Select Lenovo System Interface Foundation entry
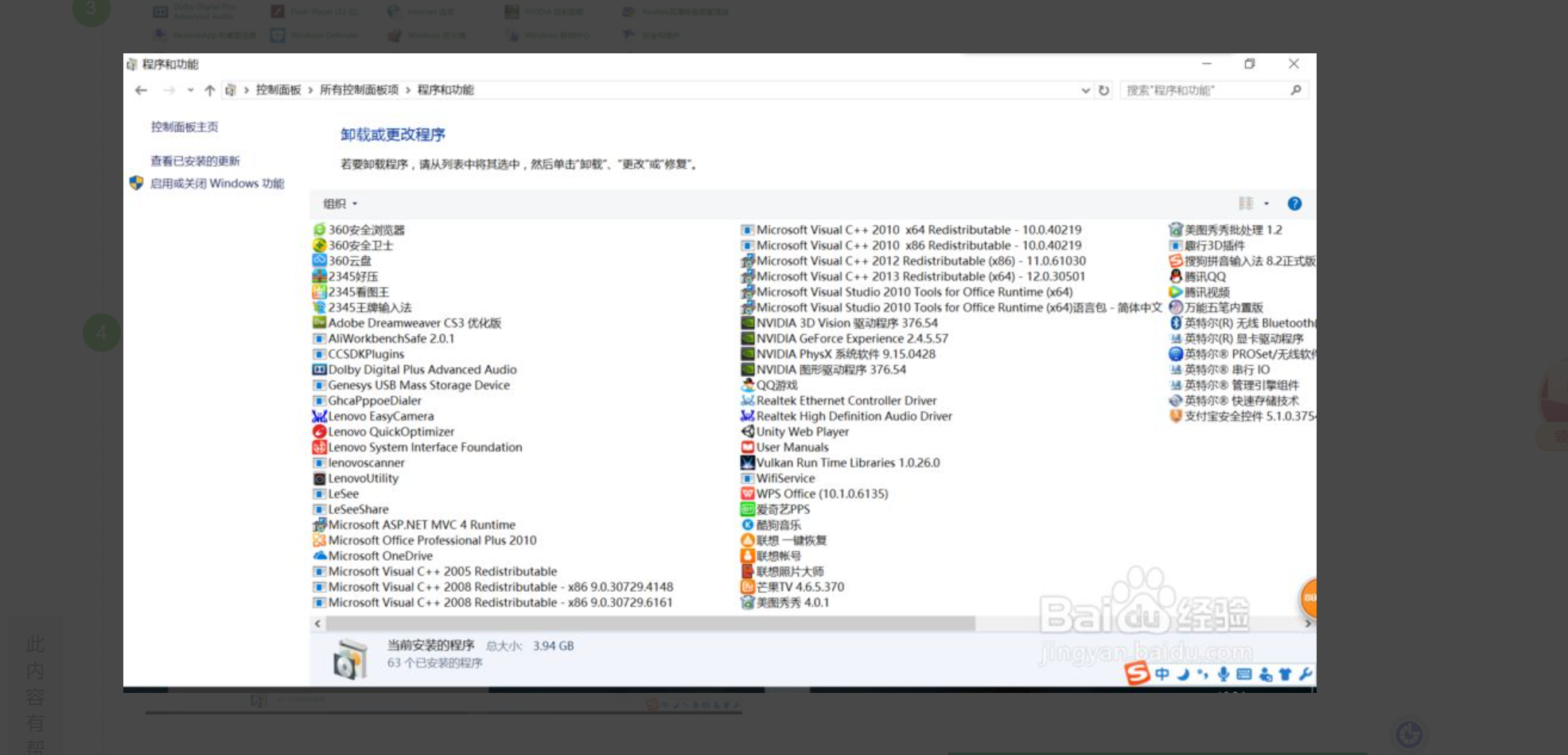Viewport: 1568px width, 755px height. pyautogui.click(x=418, y=447)
